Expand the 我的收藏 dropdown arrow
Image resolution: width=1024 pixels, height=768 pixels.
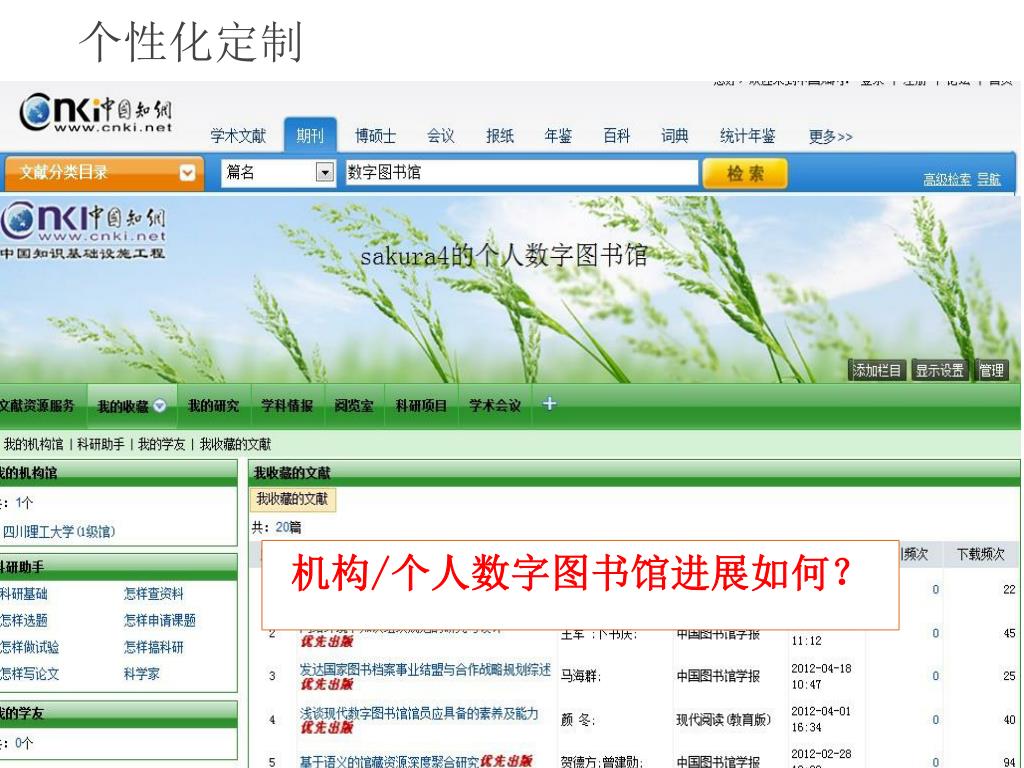(x=159, y=406)
